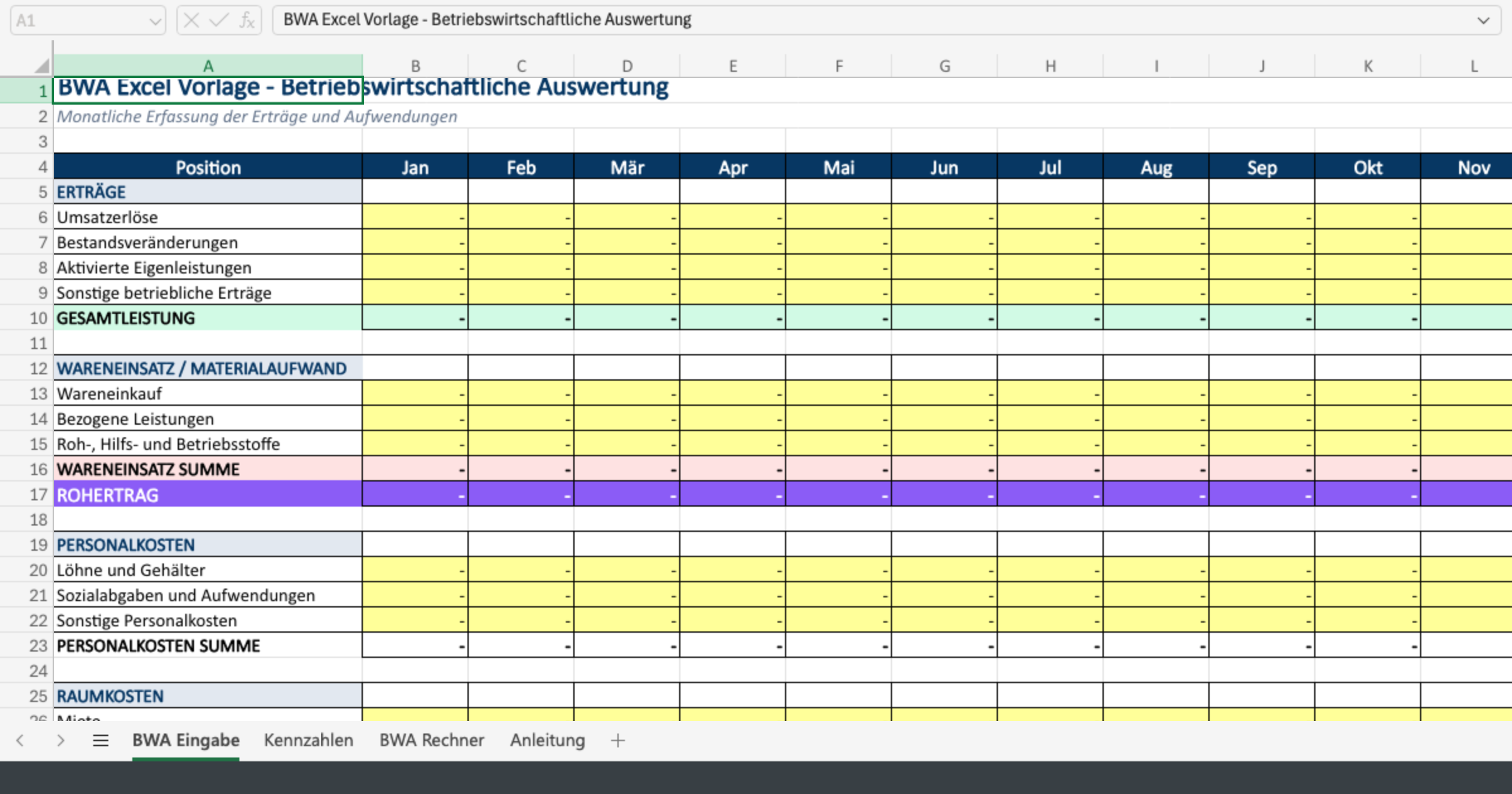
Task: Show next sheet with right arrow
Action: pyautogui.click(x=60, y=740)
